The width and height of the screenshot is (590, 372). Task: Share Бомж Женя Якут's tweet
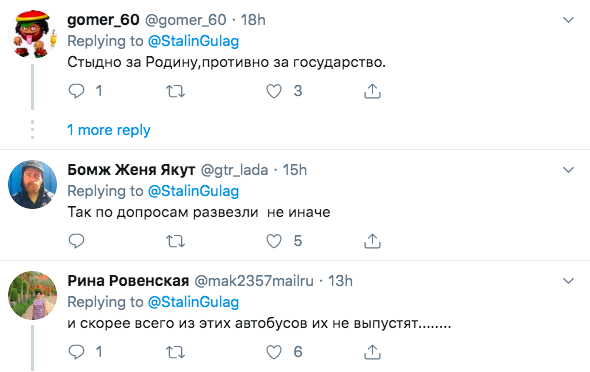pyautogui.click(x=373, y=241)
